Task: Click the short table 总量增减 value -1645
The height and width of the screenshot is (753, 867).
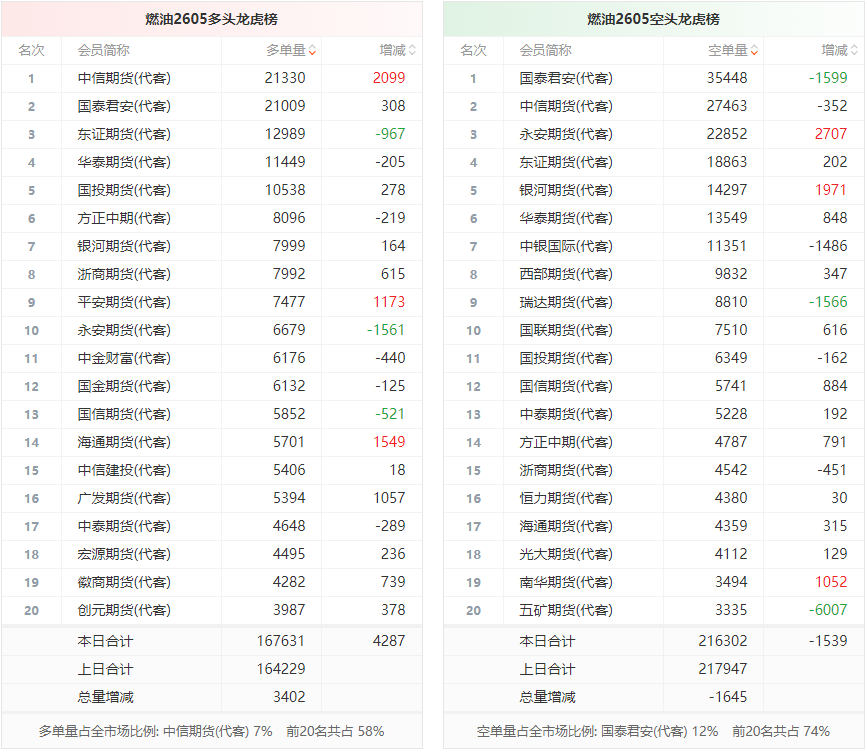Action: (728, 697)
